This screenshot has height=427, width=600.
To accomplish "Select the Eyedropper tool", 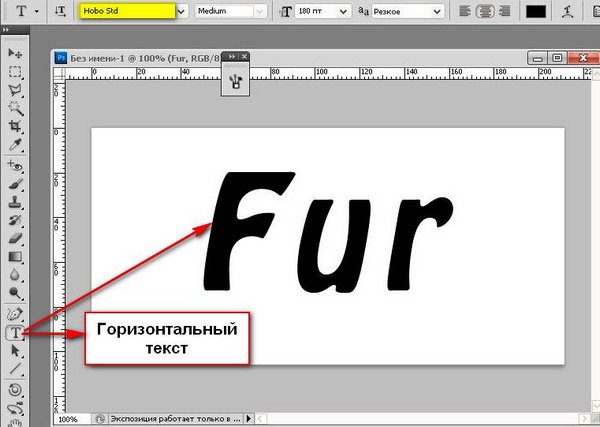I will coord(15,145).
